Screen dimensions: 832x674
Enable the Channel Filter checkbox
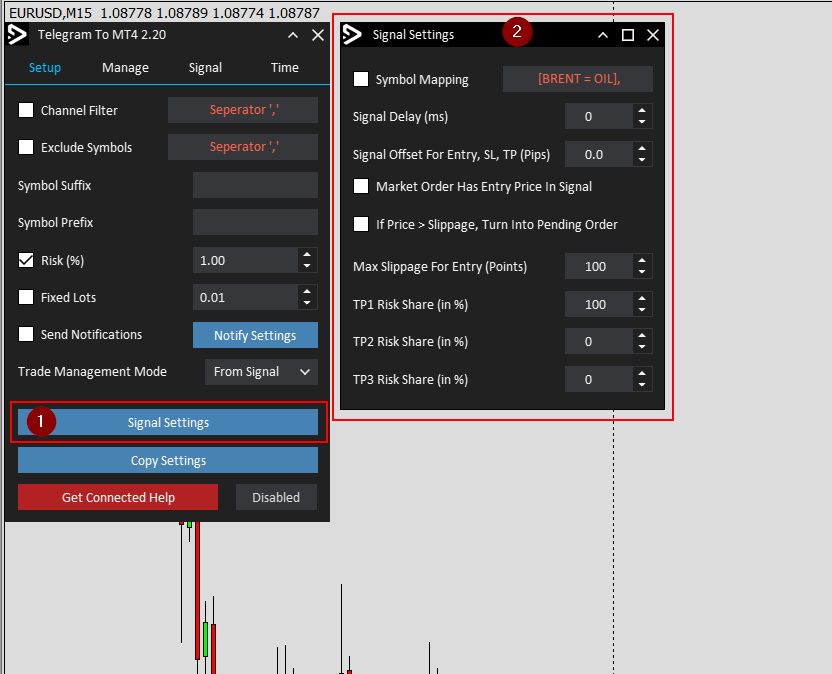point(26,110)
